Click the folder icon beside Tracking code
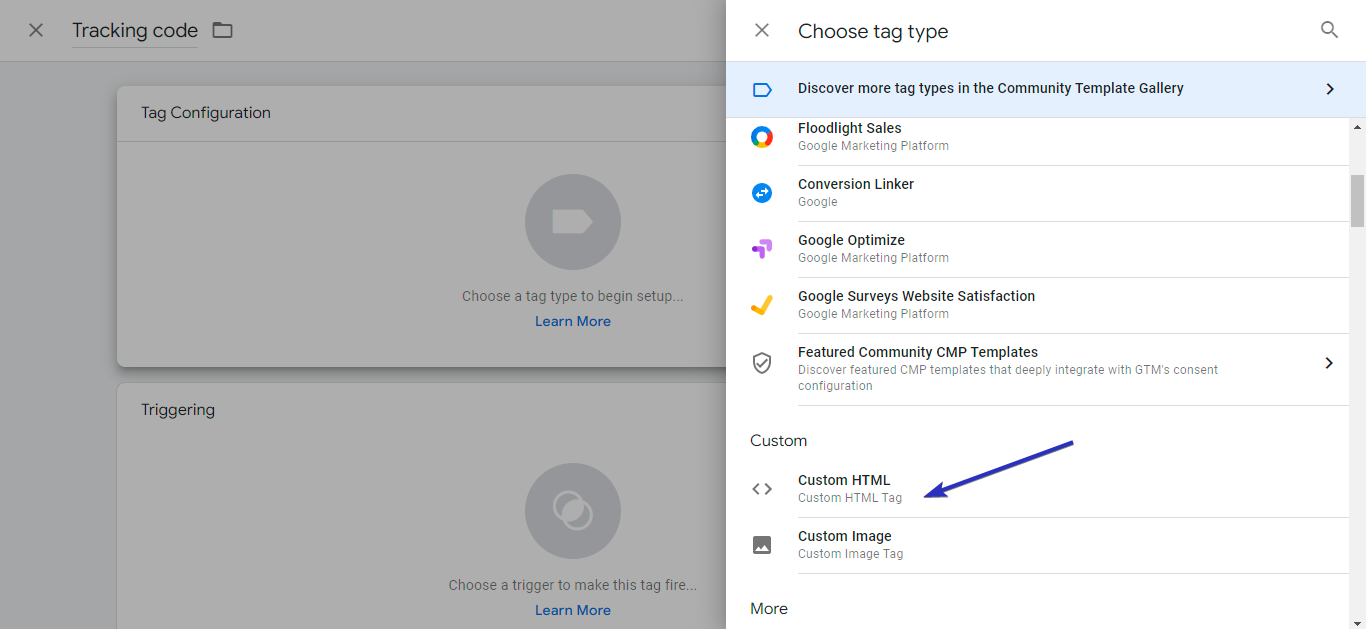Viewport: 1366px width, 629px height. [222, 30]
